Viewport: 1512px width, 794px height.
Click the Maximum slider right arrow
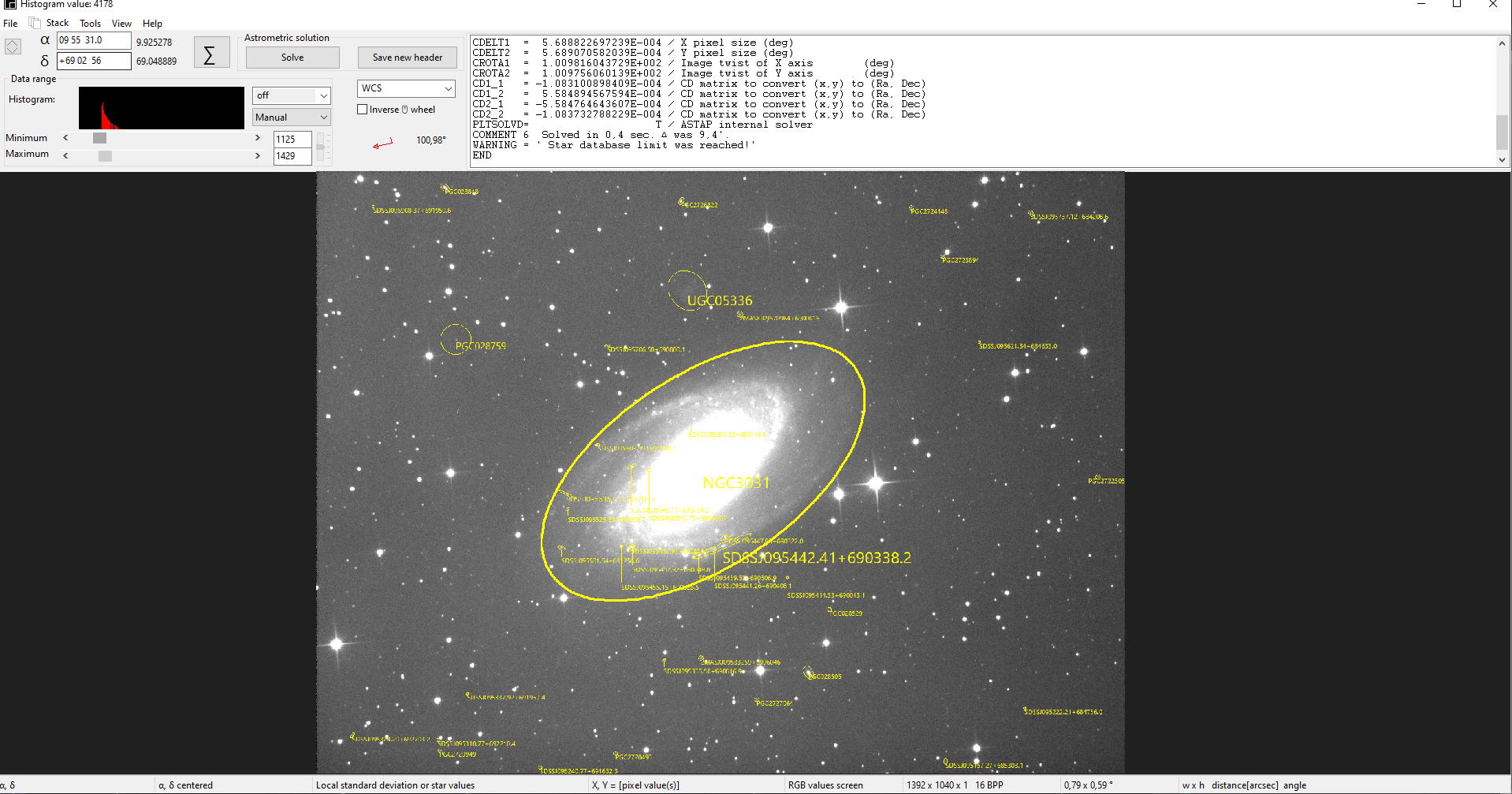(x=258, y=155)
